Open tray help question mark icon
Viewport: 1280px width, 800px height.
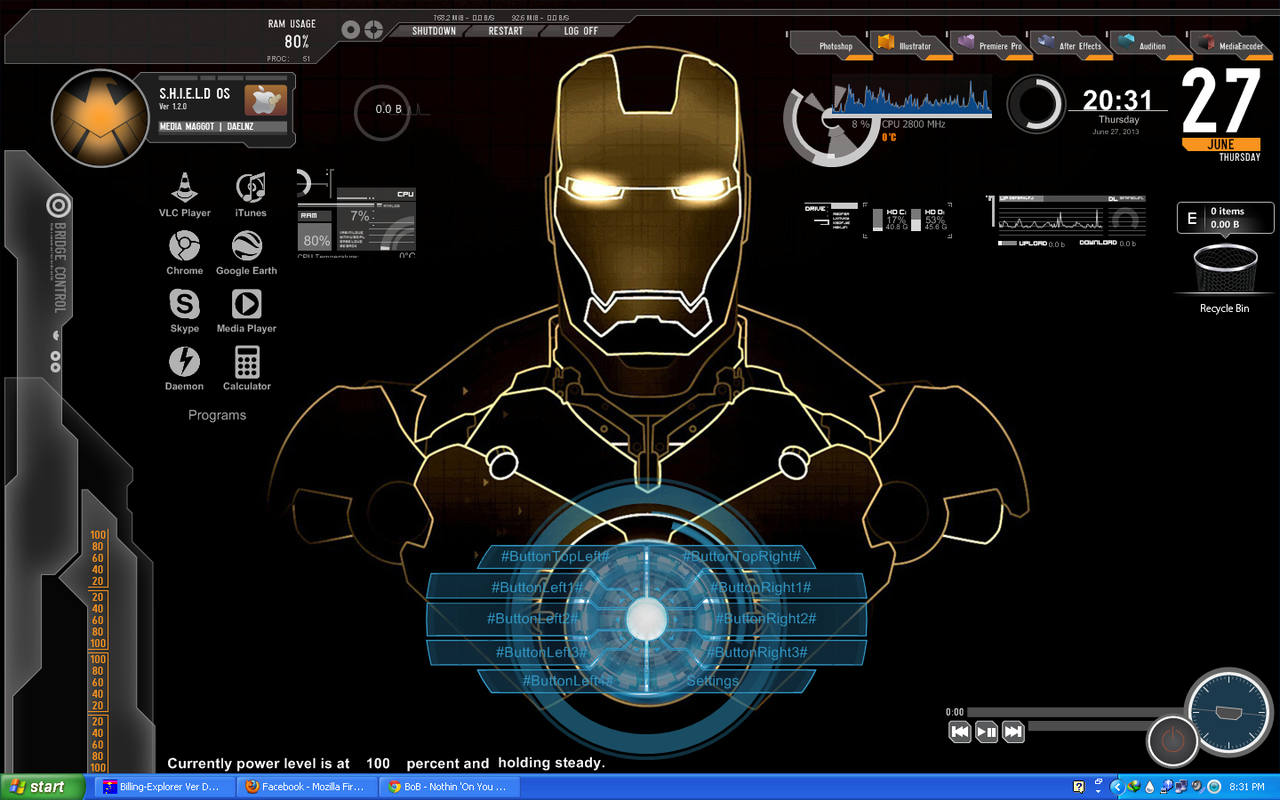point(1079,787)
